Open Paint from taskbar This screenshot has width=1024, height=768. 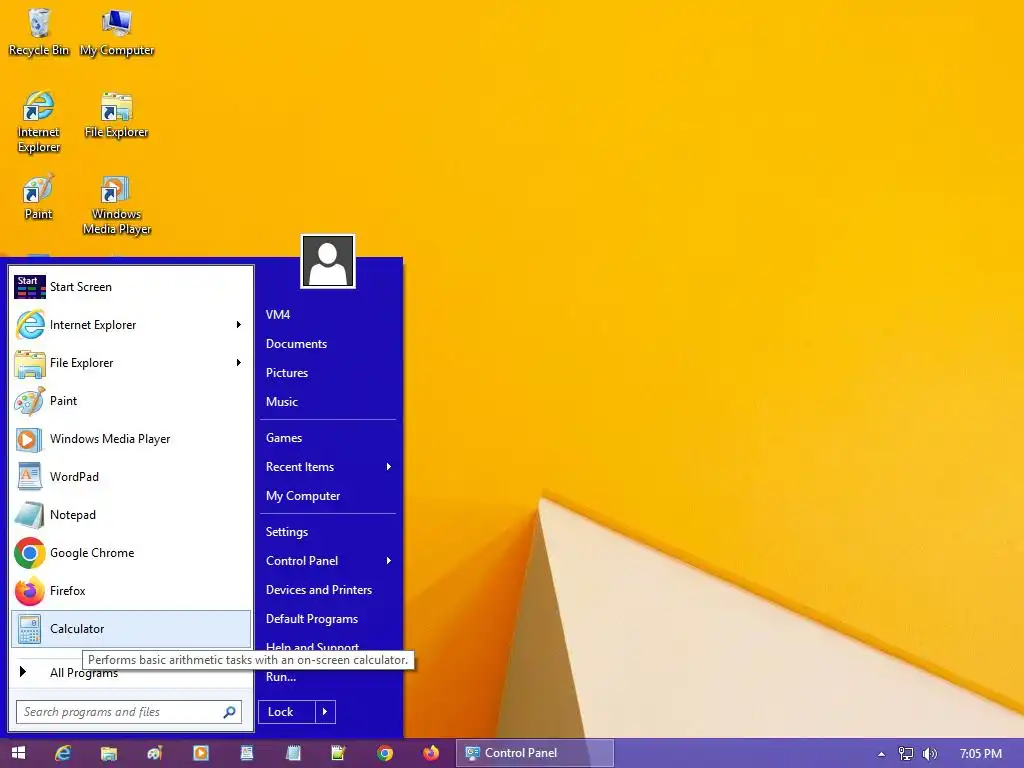155,753
